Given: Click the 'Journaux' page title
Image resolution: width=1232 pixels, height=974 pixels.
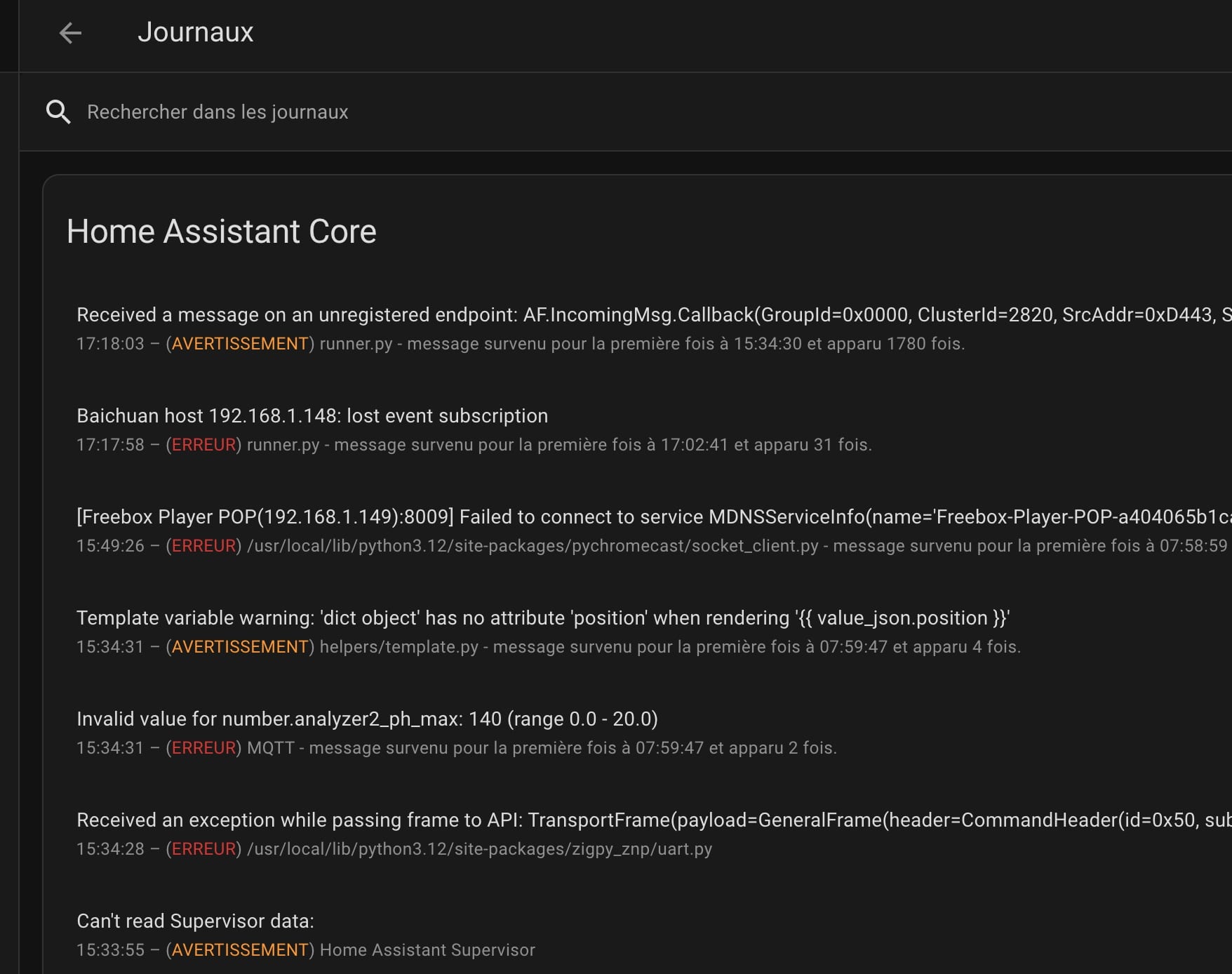Looking at the screenshot, I should click(195, 32).
